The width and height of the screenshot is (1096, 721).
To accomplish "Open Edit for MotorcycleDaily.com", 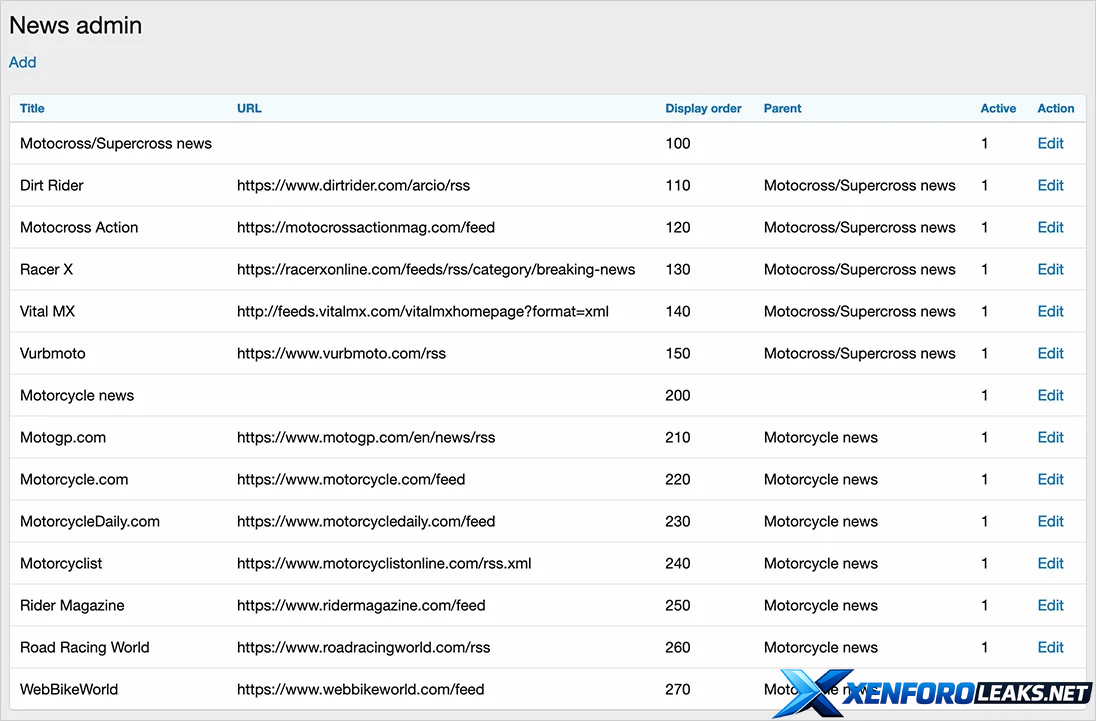I will pyautogui.click(x=1050, y=521).
